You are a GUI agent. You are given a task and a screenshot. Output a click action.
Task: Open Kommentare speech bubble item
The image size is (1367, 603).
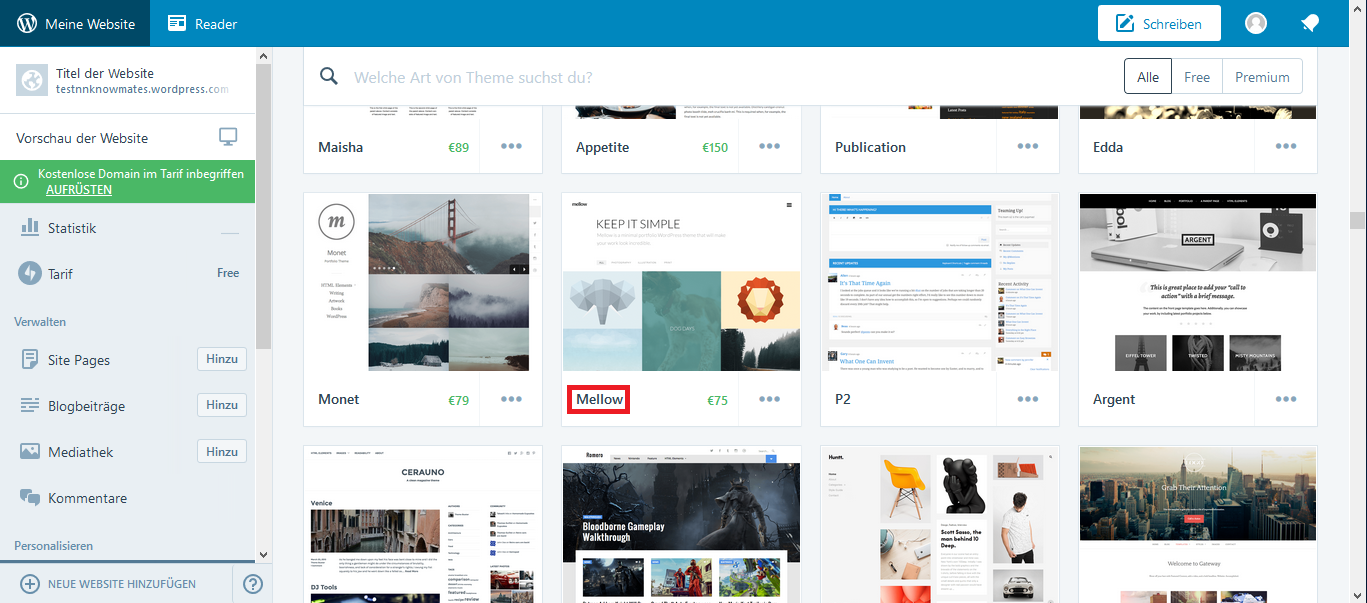click(x=86, y=498)
